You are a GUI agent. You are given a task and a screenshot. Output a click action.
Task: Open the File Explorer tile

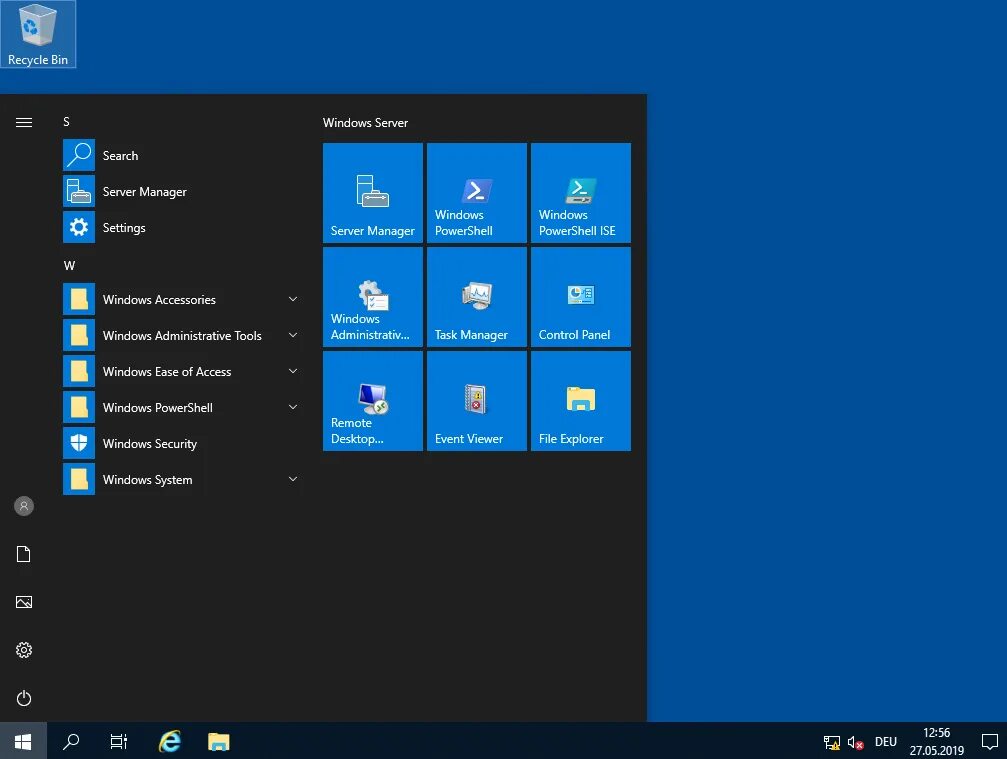(581, 401)
